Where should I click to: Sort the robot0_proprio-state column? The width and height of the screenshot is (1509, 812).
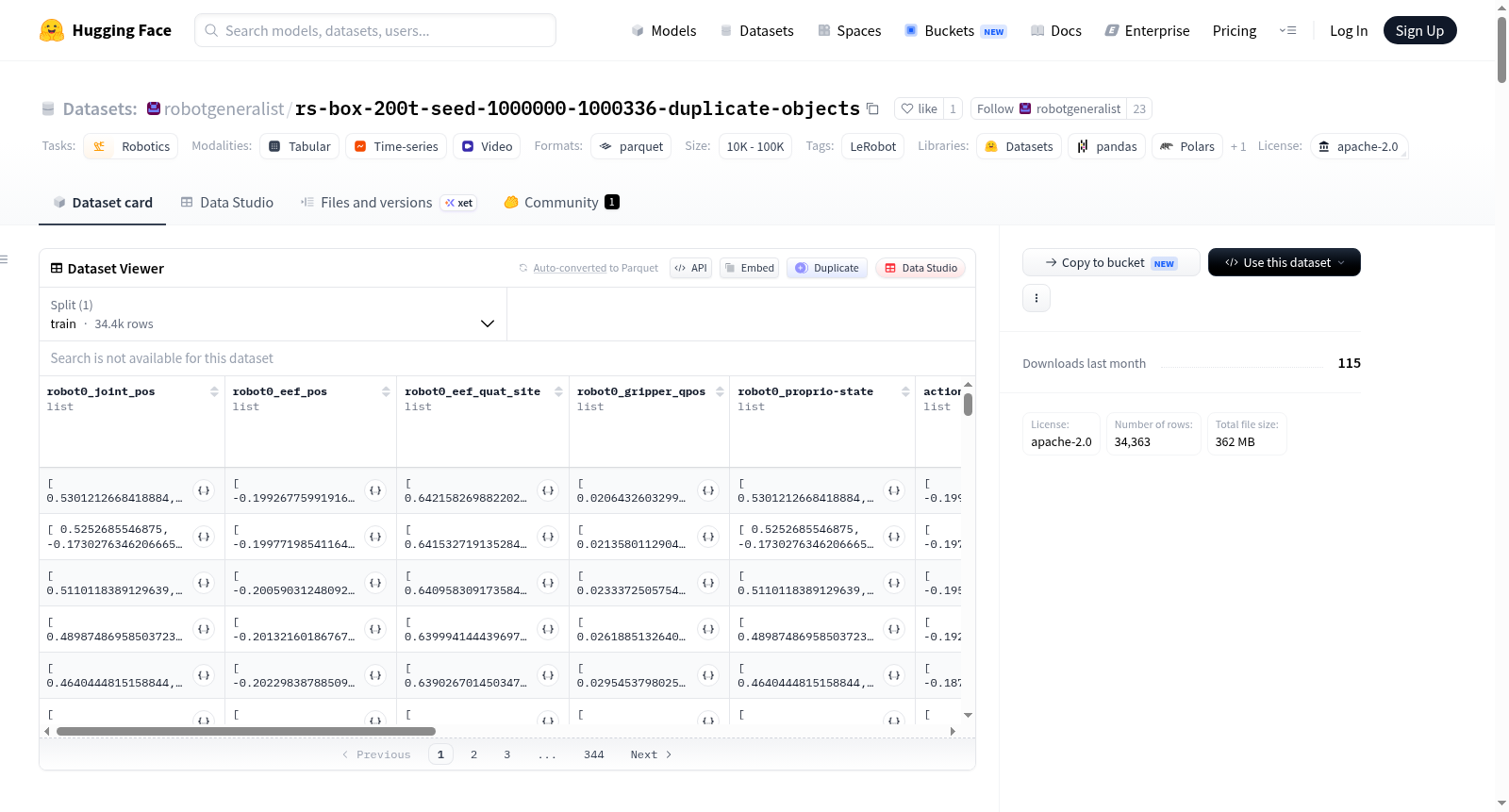(x=905, y=391)
